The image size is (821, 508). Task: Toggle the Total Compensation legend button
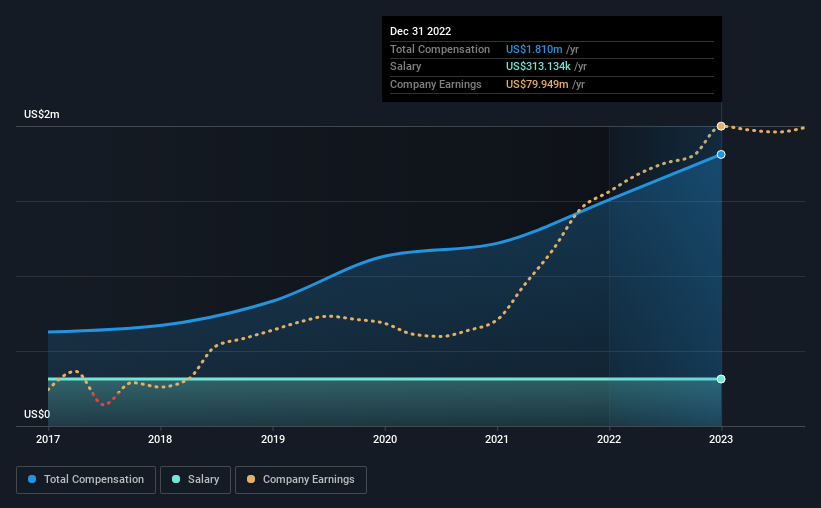[x=86, y=480]
